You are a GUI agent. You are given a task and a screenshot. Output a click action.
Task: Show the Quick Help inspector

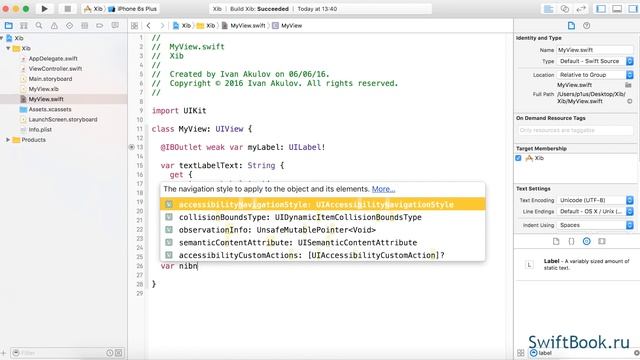[587, 26]
